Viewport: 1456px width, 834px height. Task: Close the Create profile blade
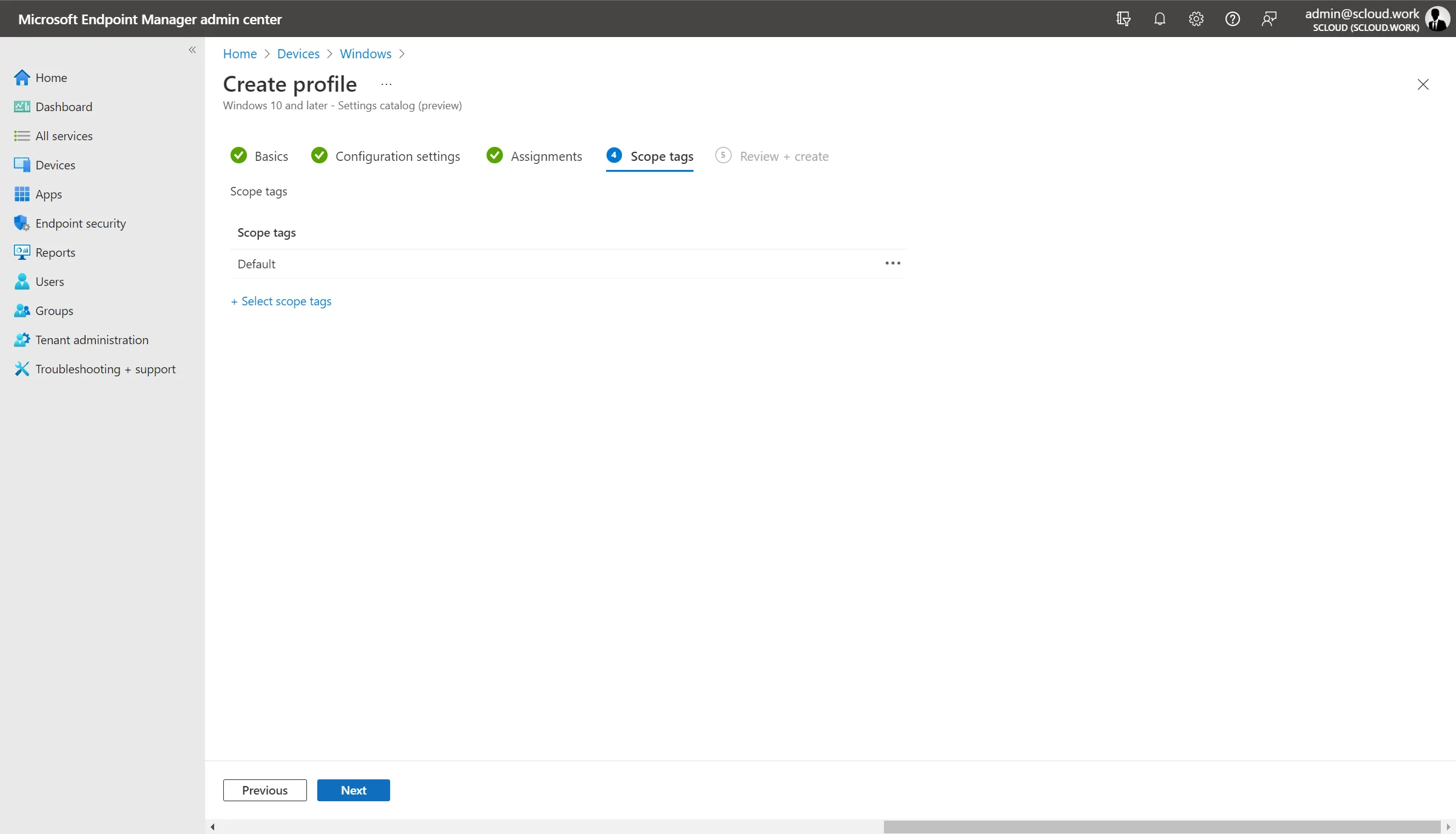(x=1423, y=84)
